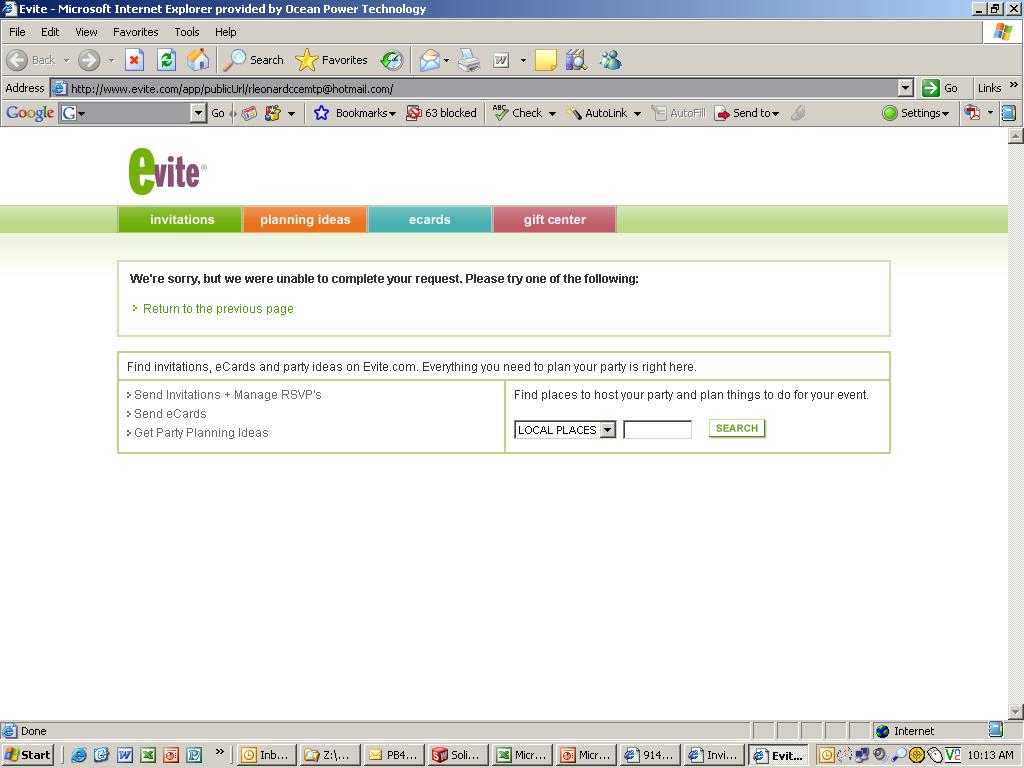Screen dimensions: 1024x768
Task: Open the Edit menu
Action: (50, 32)
